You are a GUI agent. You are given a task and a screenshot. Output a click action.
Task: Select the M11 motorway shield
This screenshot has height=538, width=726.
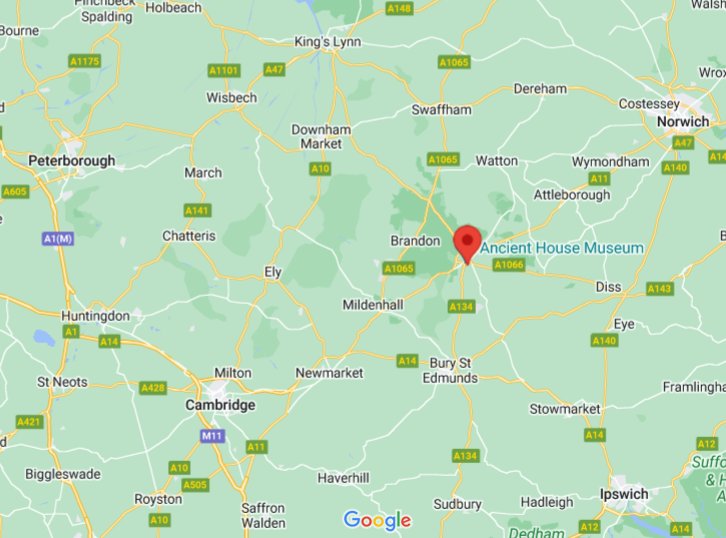213,436
